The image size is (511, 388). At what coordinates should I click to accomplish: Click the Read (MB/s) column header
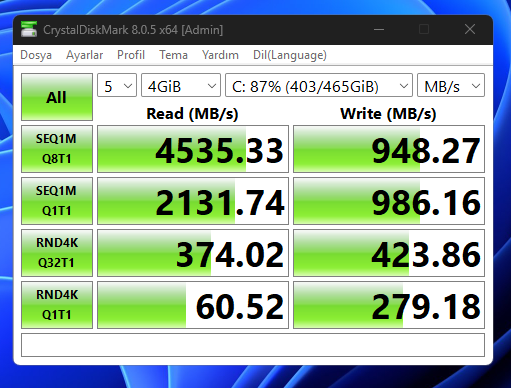[192, 114]
